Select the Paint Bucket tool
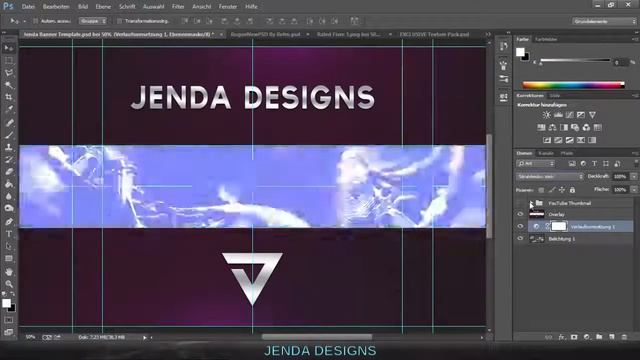Screen dimensions: 640x360 [9, 184]
